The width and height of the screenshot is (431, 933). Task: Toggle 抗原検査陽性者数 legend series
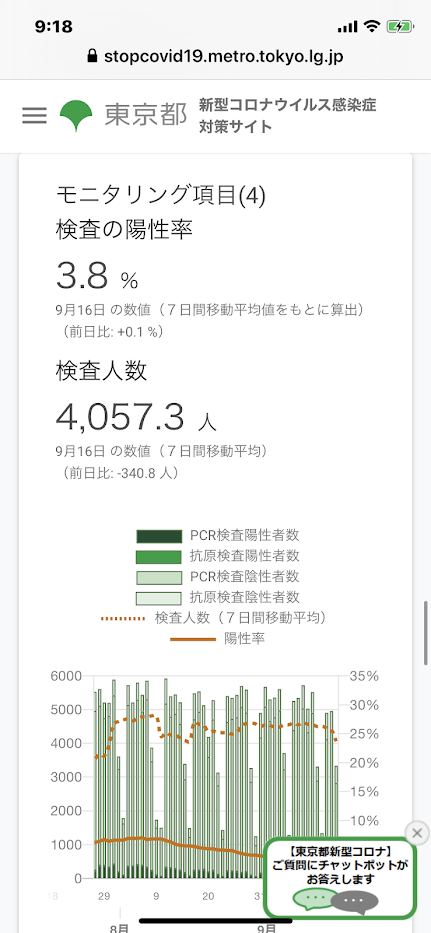tap(218, 556)
